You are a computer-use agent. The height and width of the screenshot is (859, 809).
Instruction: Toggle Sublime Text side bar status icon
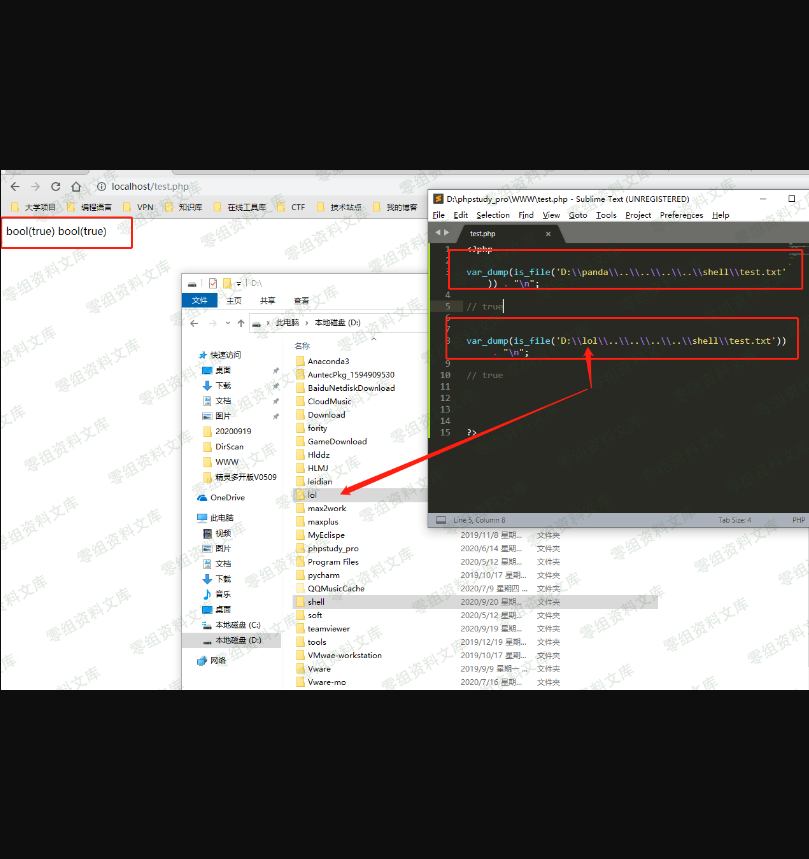(x=440, y=520)
